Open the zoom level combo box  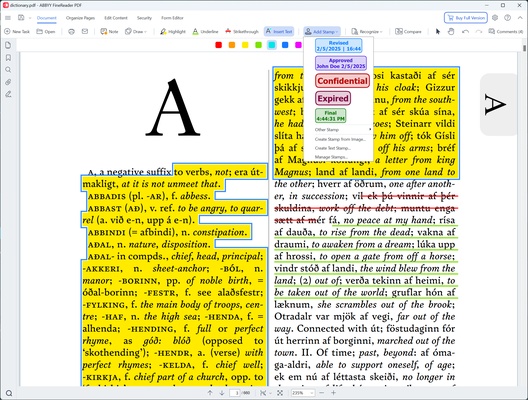[x=302, y=393]
